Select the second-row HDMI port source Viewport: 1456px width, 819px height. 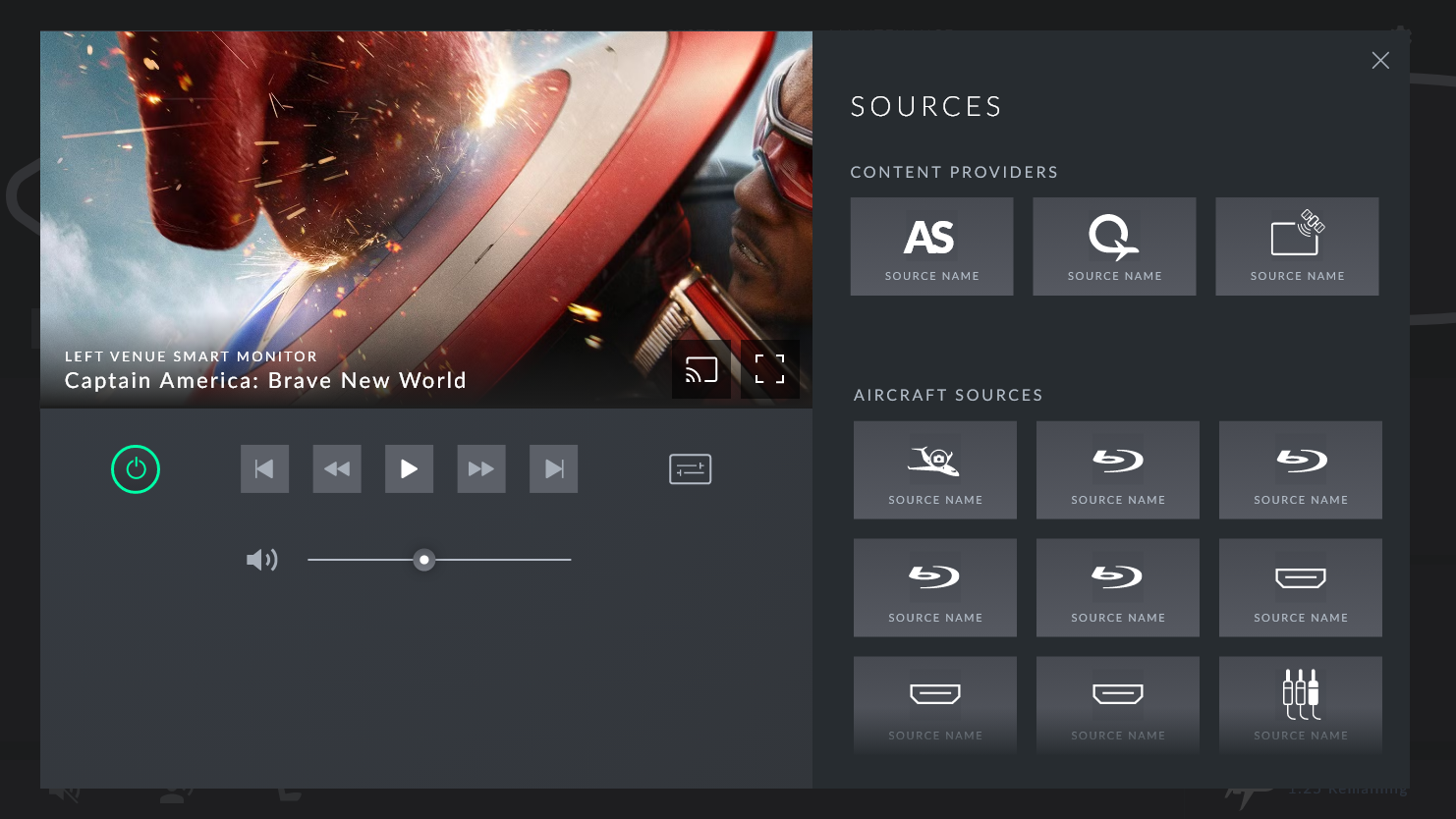coord(1300,587)
